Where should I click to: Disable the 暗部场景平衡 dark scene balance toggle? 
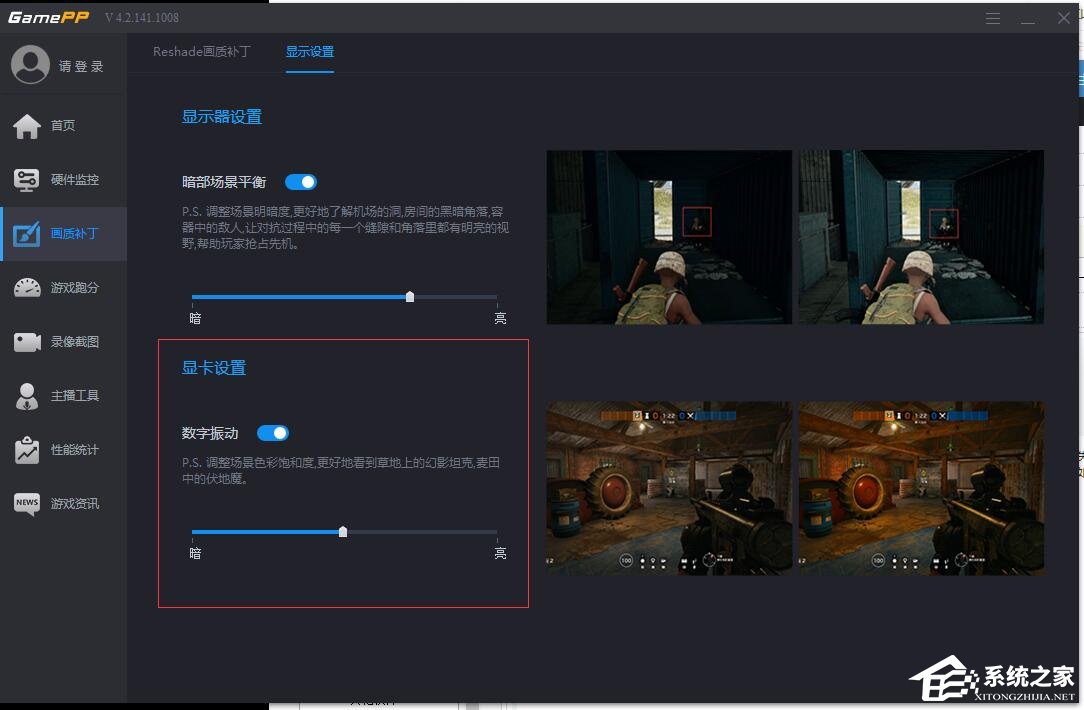tap(300, 181)
